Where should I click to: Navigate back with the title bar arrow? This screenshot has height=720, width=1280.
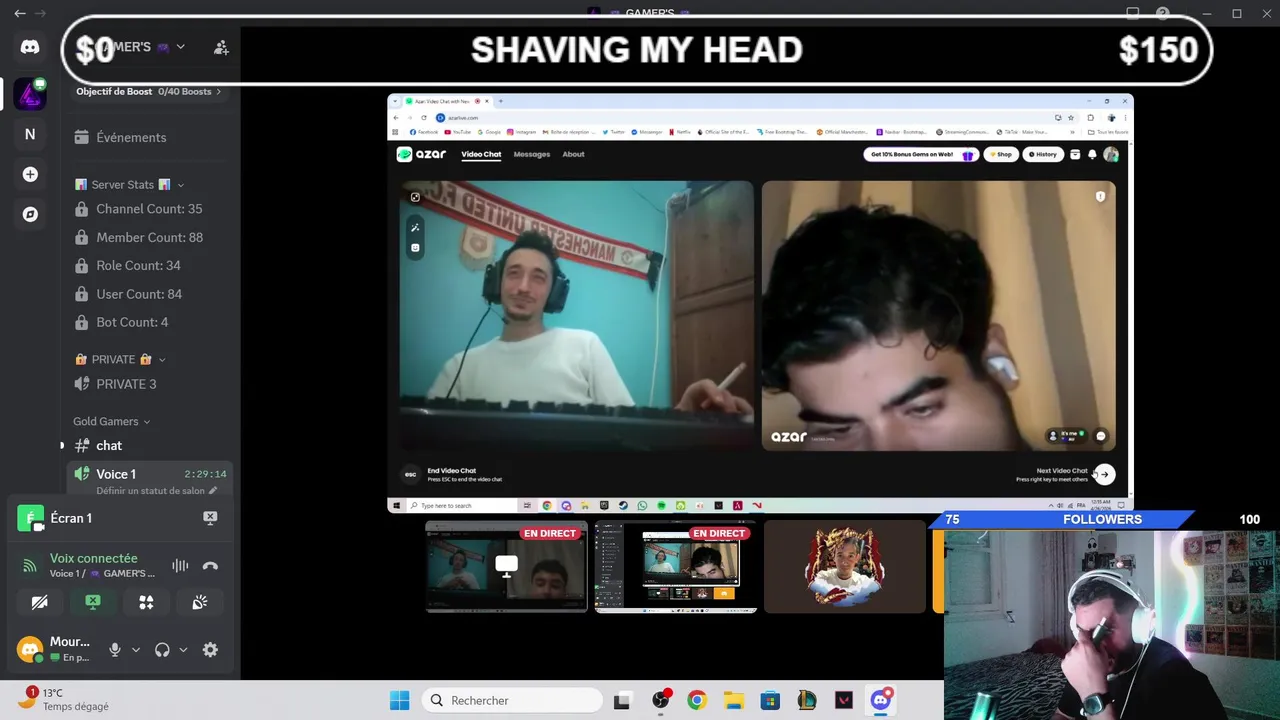click(x=19, y=13)
